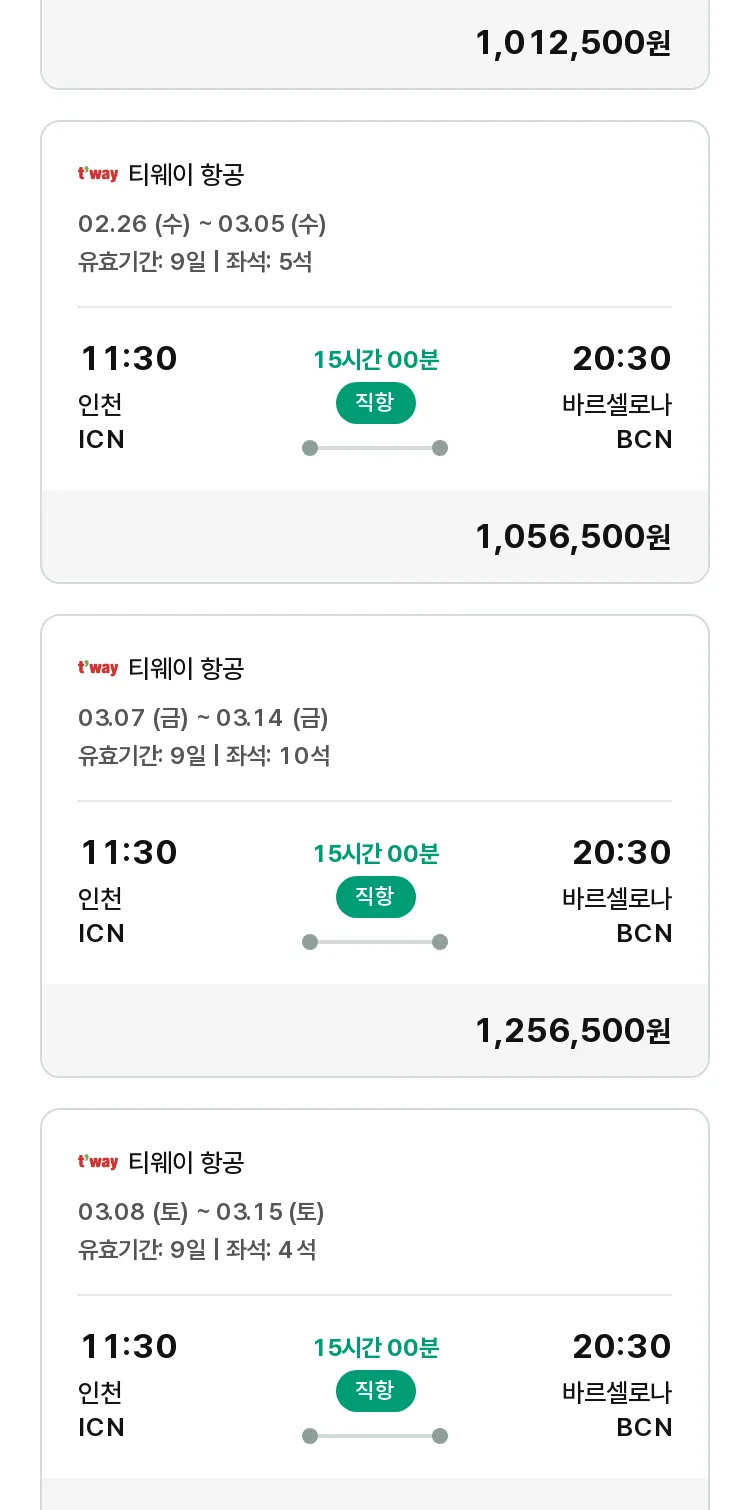Select the 1,012,500원 fare at top
This screenshot has height=1510, width=750.
[573, 43]
